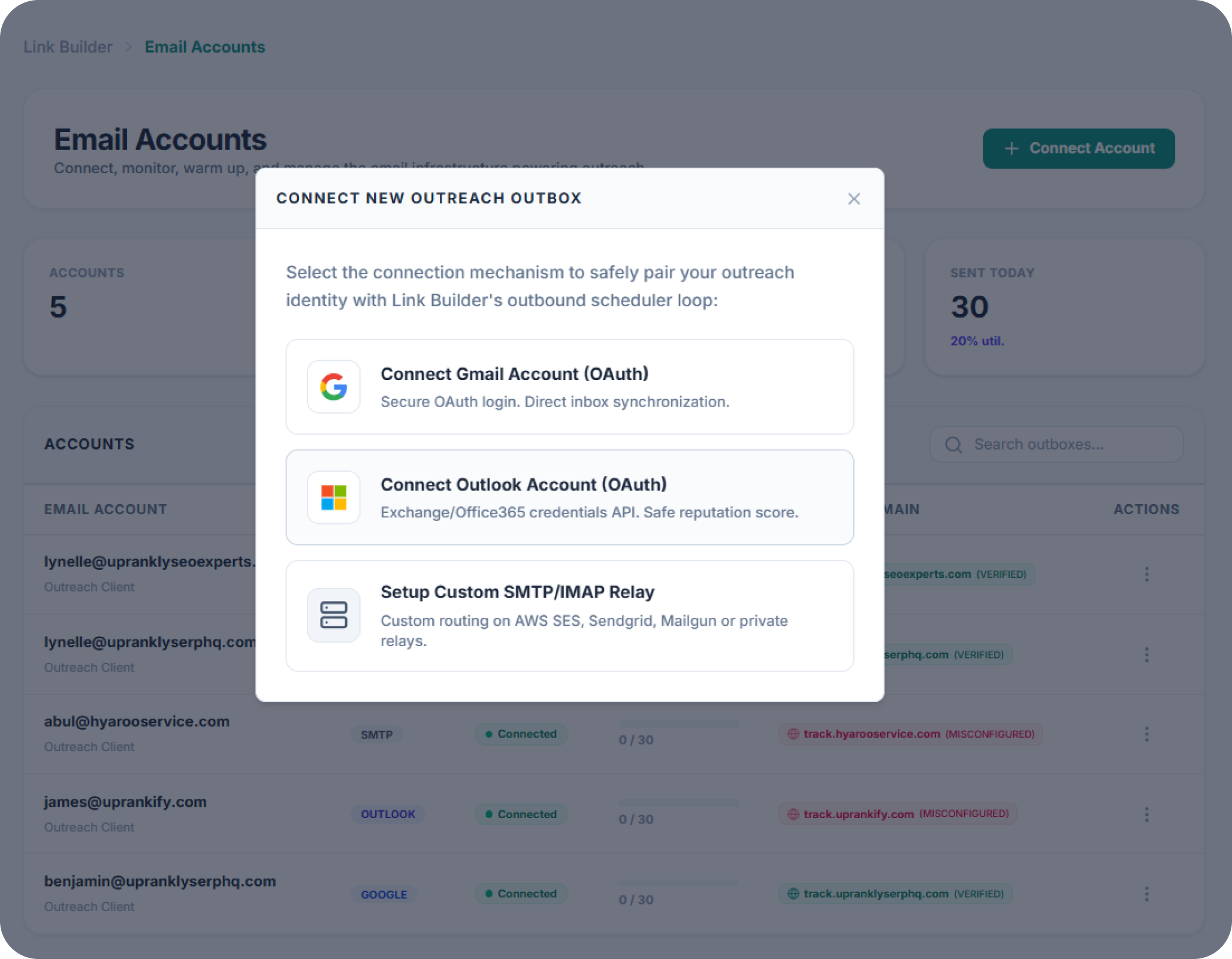The width and height of the screenshot is (1232, 959).
Task: Click usage progress bar for james@uprankify.com
Action: click(679, 803)
